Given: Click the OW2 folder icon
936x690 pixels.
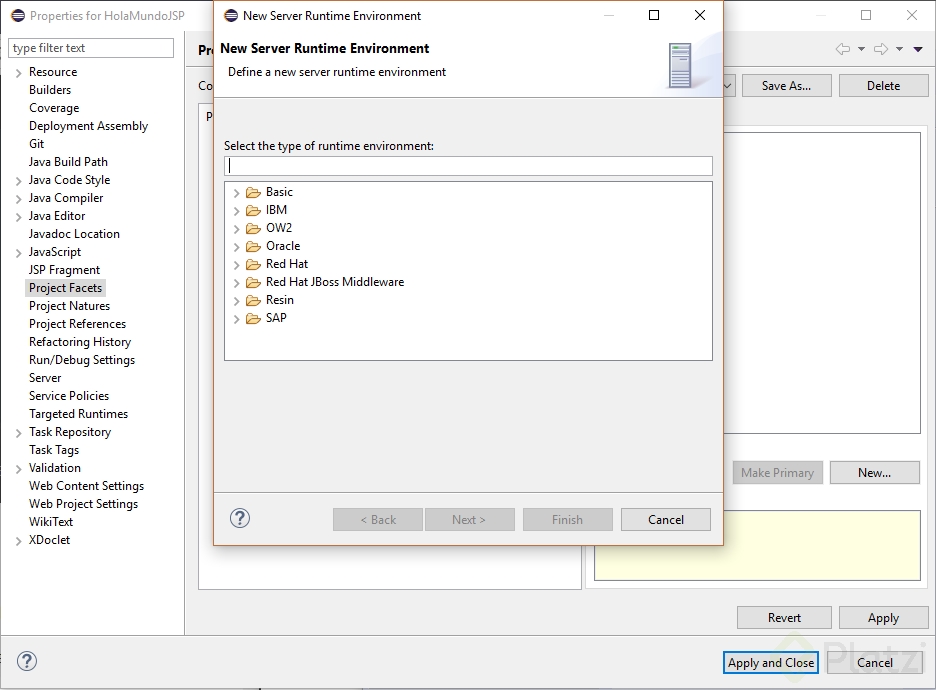Looking at the screenshot, I should (254, 228).
